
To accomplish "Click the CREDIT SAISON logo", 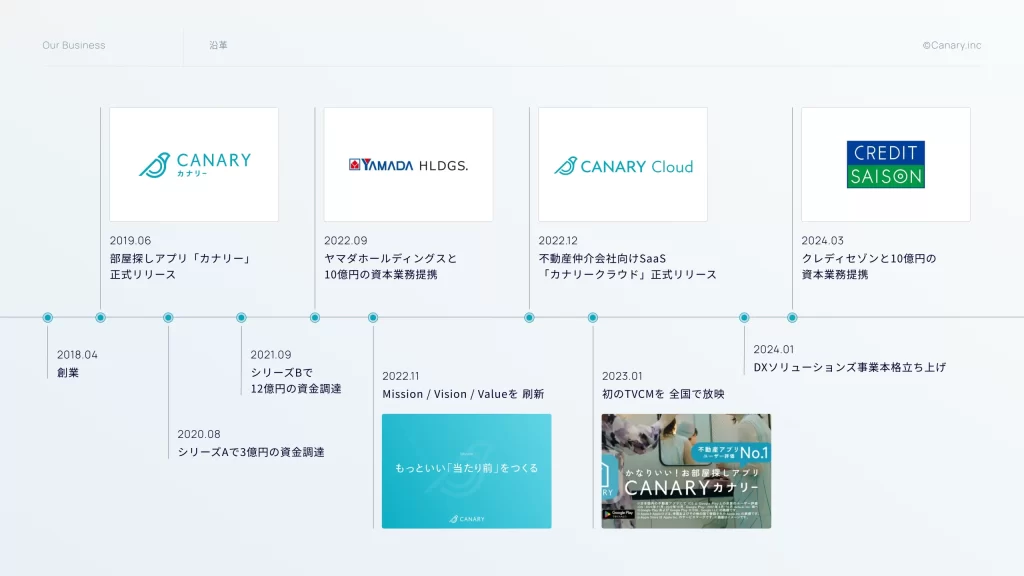I will pos(885,165).
